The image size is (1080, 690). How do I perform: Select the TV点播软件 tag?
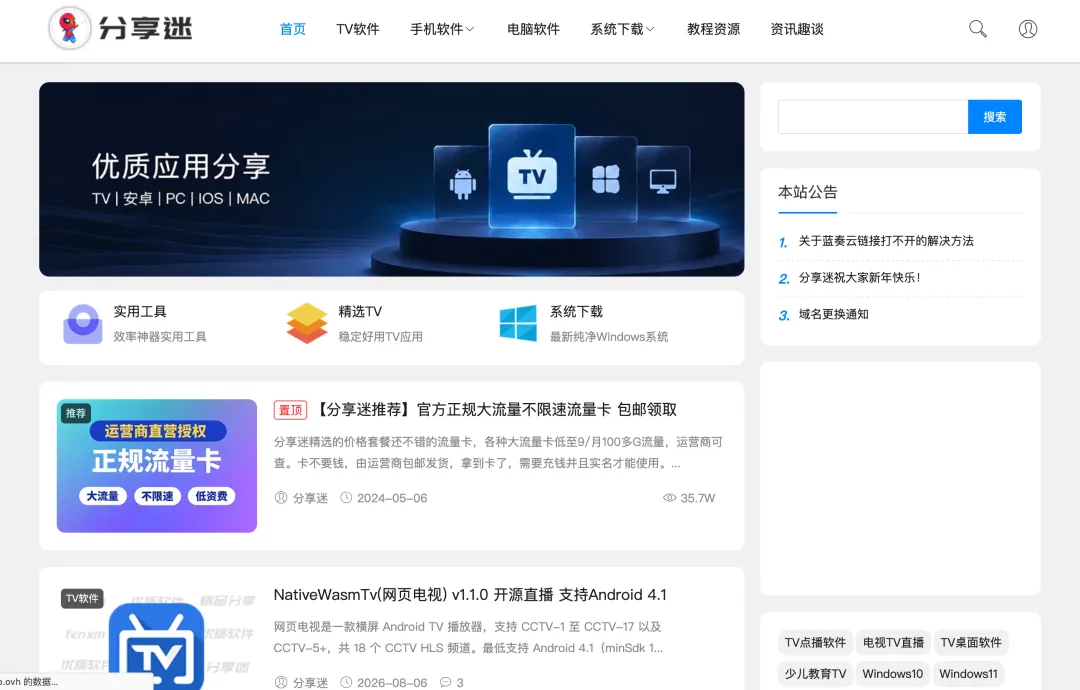[815, 642]
